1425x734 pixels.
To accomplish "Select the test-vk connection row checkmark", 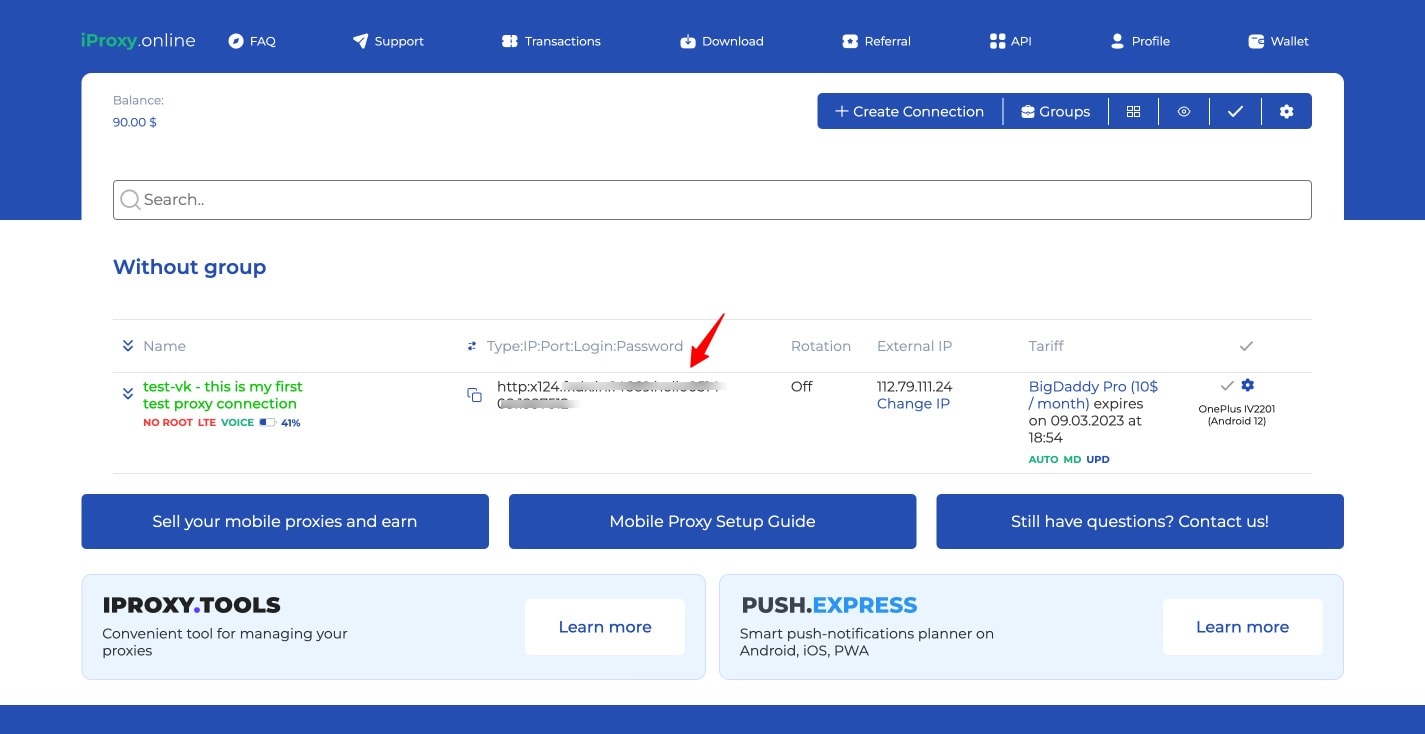I will tap(1227, 386).
